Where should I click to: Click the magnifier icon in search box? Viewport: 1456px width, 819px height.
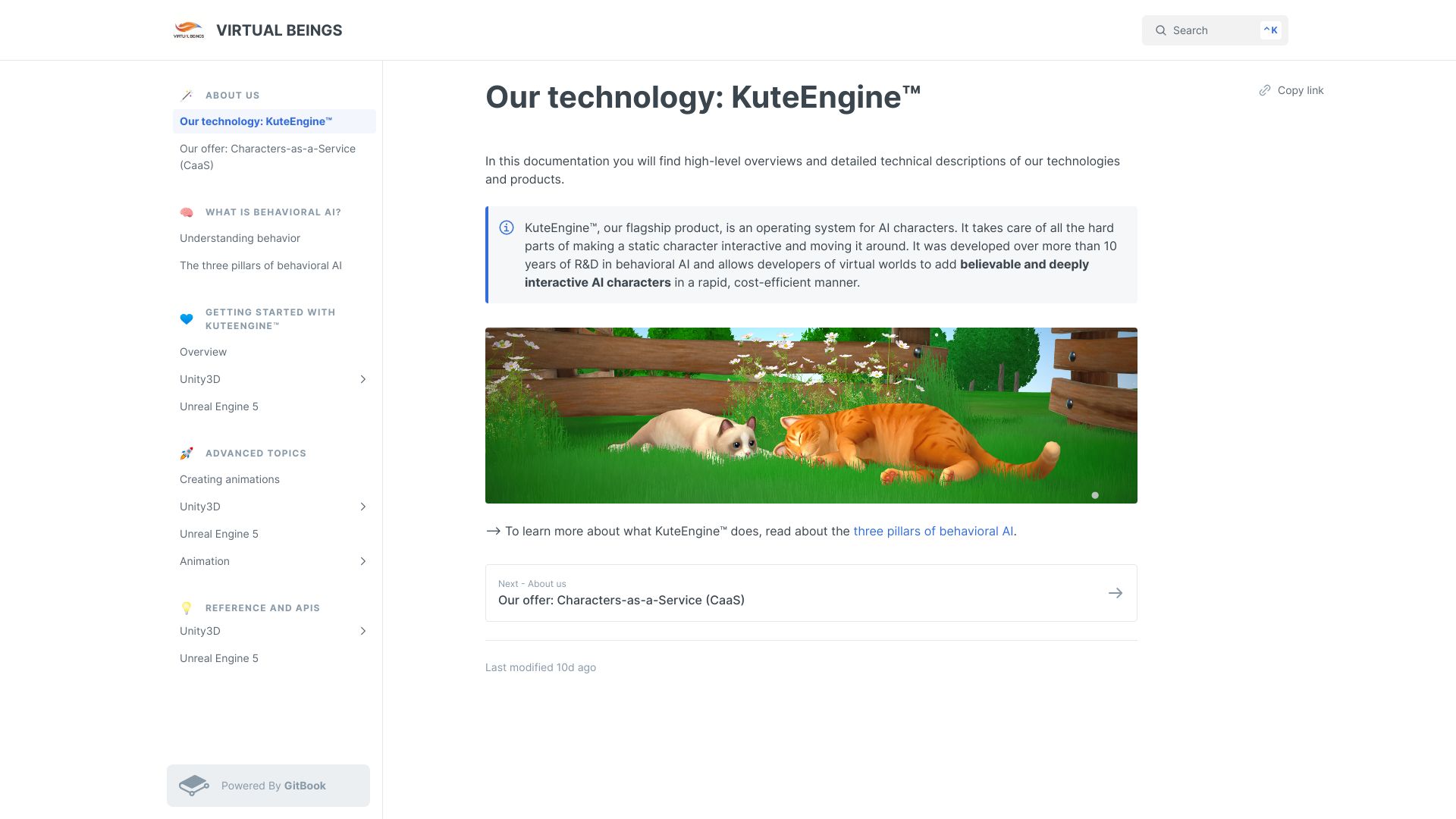pyautogui.click(x=1161, y=30)
